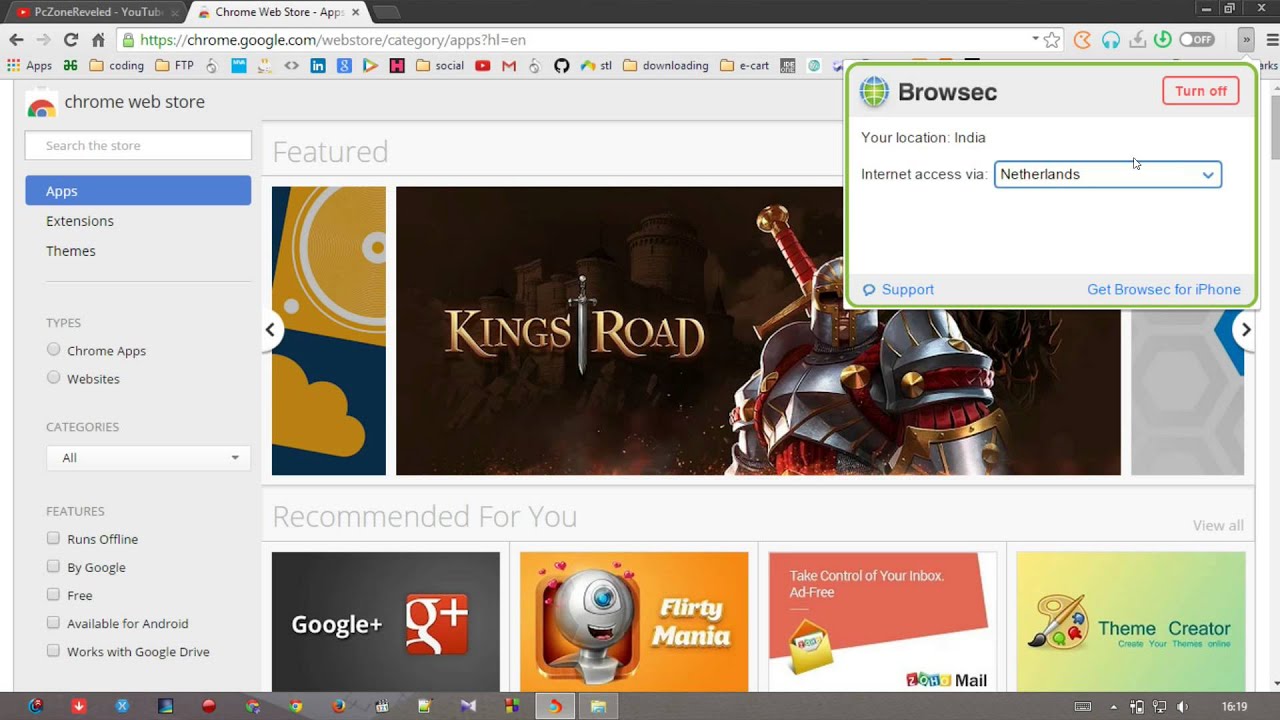The image size is (1280, 720).
Task: Open the Support link in Browsec popup
Action: pyautogui.click(x=898, y=290)
